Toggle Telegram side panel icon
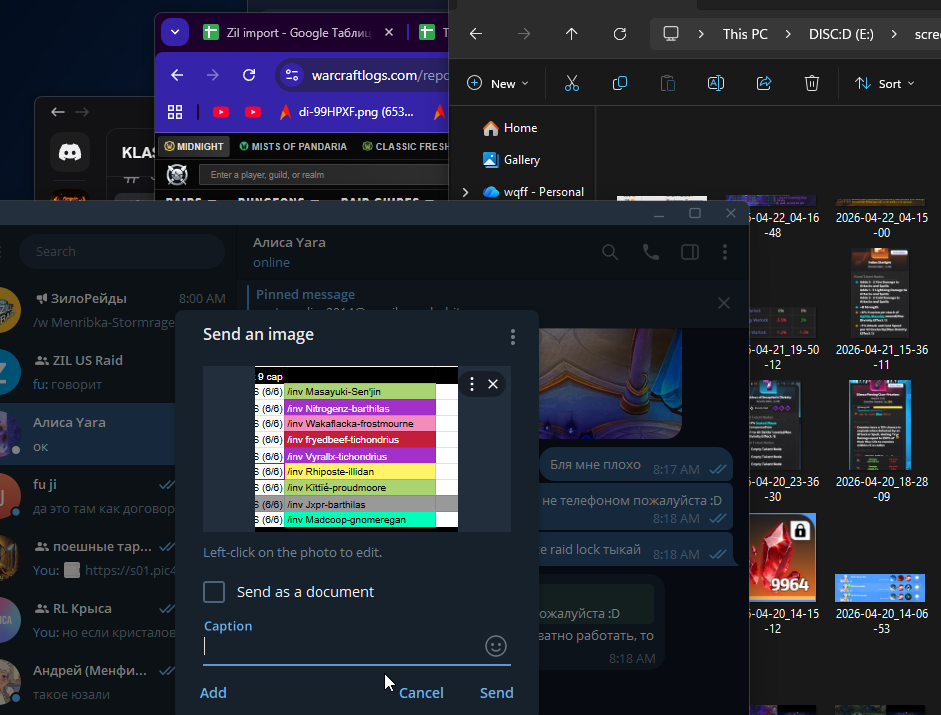Image resolution: width=941 pixels, height=715 pixels. [690, 252]
